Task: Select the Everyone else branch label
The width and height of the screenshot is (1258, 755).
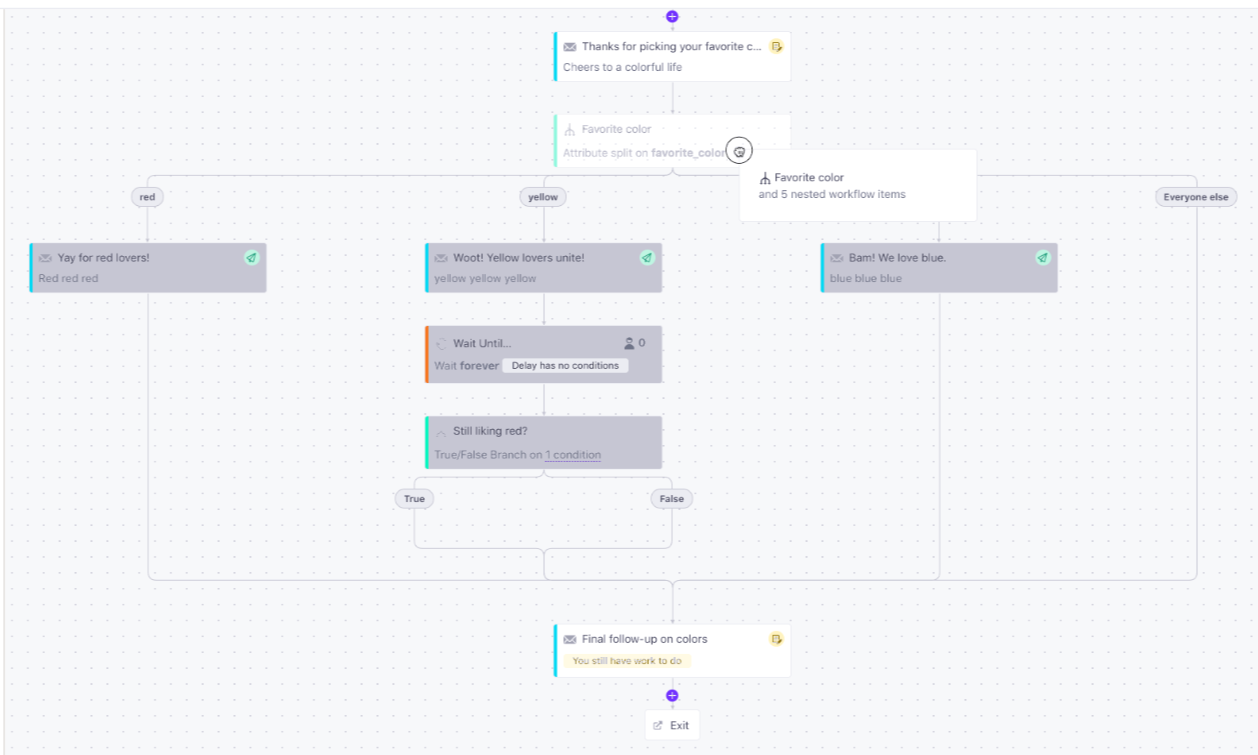Action: pos(1195,197)
